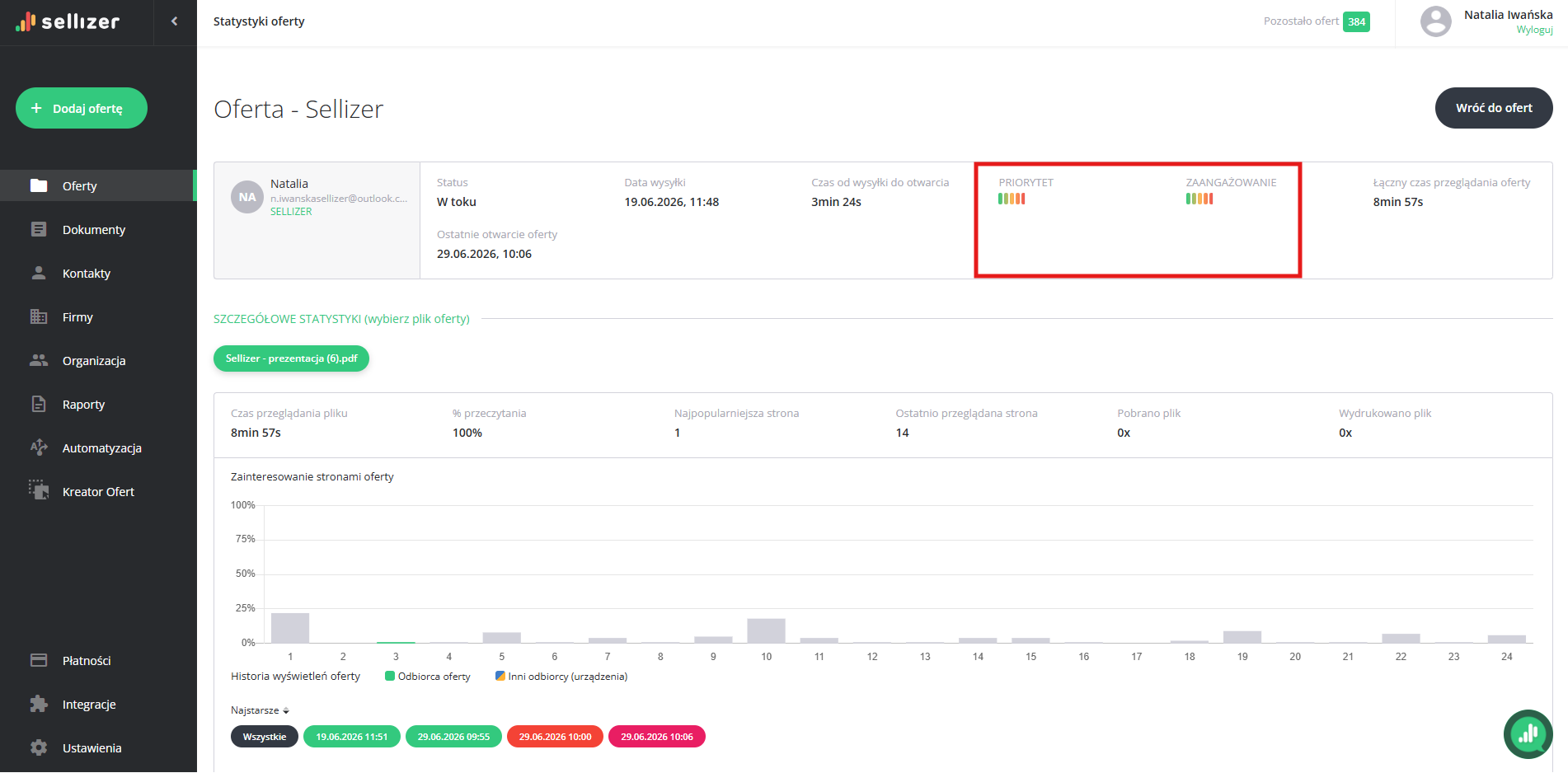This screenshot has width=1568, height=773.
Task: Click the send date '19.06.2026, 11:48'
Action: tap(672, 202)
